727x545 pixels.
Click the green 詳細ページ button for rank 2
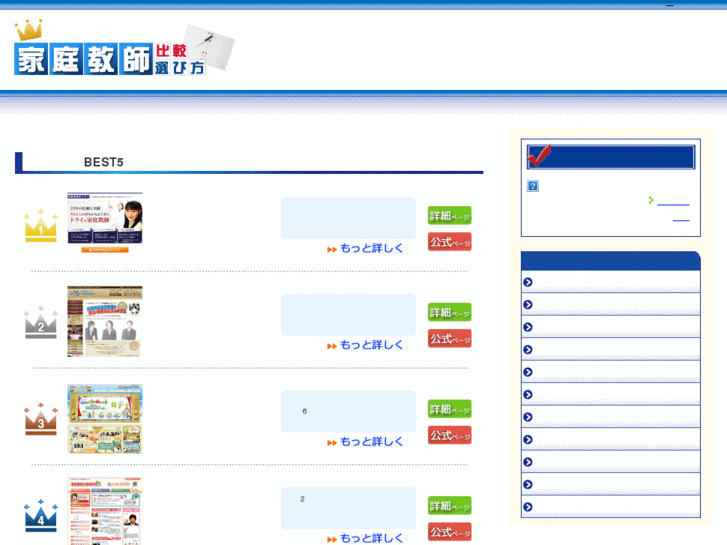coord(449,312)
